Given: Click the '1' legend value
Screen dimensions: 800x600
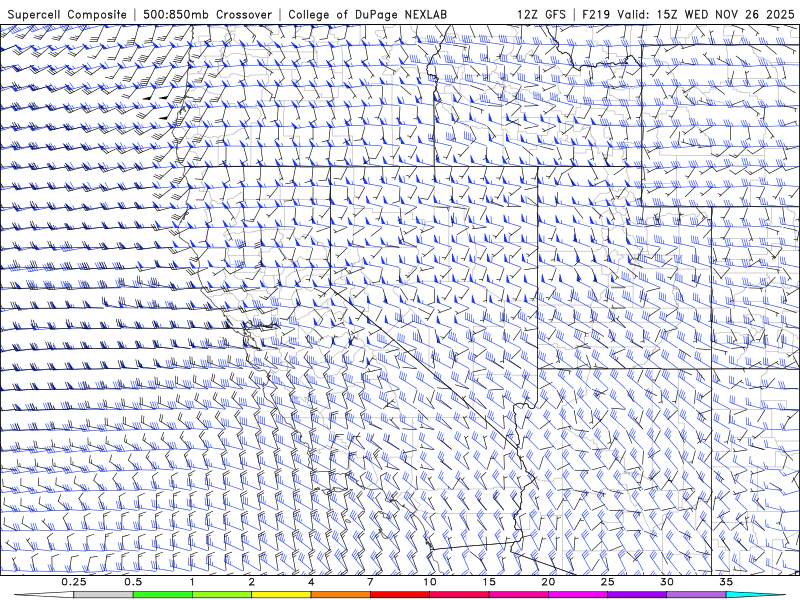Looking at the screenshot, I should (x=192, y=582).
